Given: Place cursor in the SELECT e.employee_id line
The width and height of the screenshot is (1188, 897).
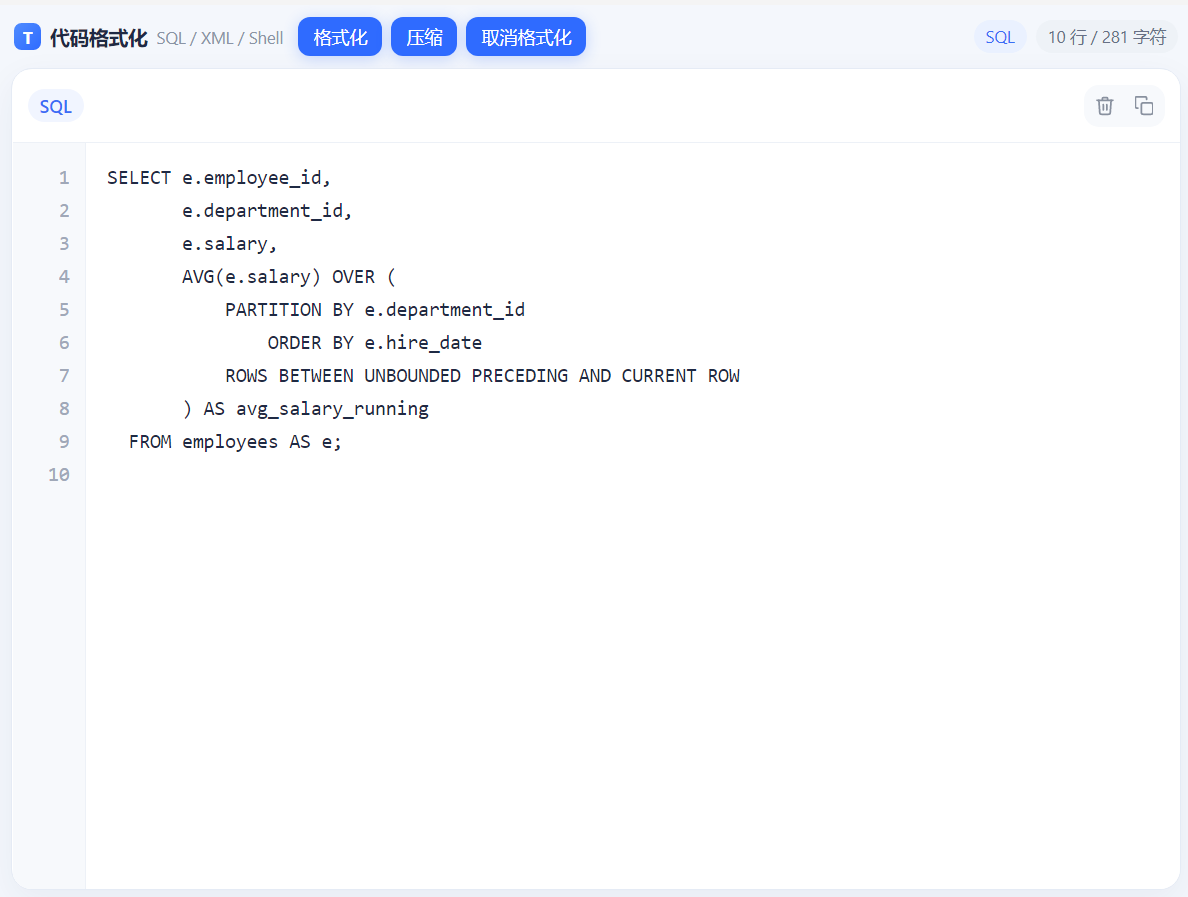Looking at the screenshot, I should click(x=219, y=178).
